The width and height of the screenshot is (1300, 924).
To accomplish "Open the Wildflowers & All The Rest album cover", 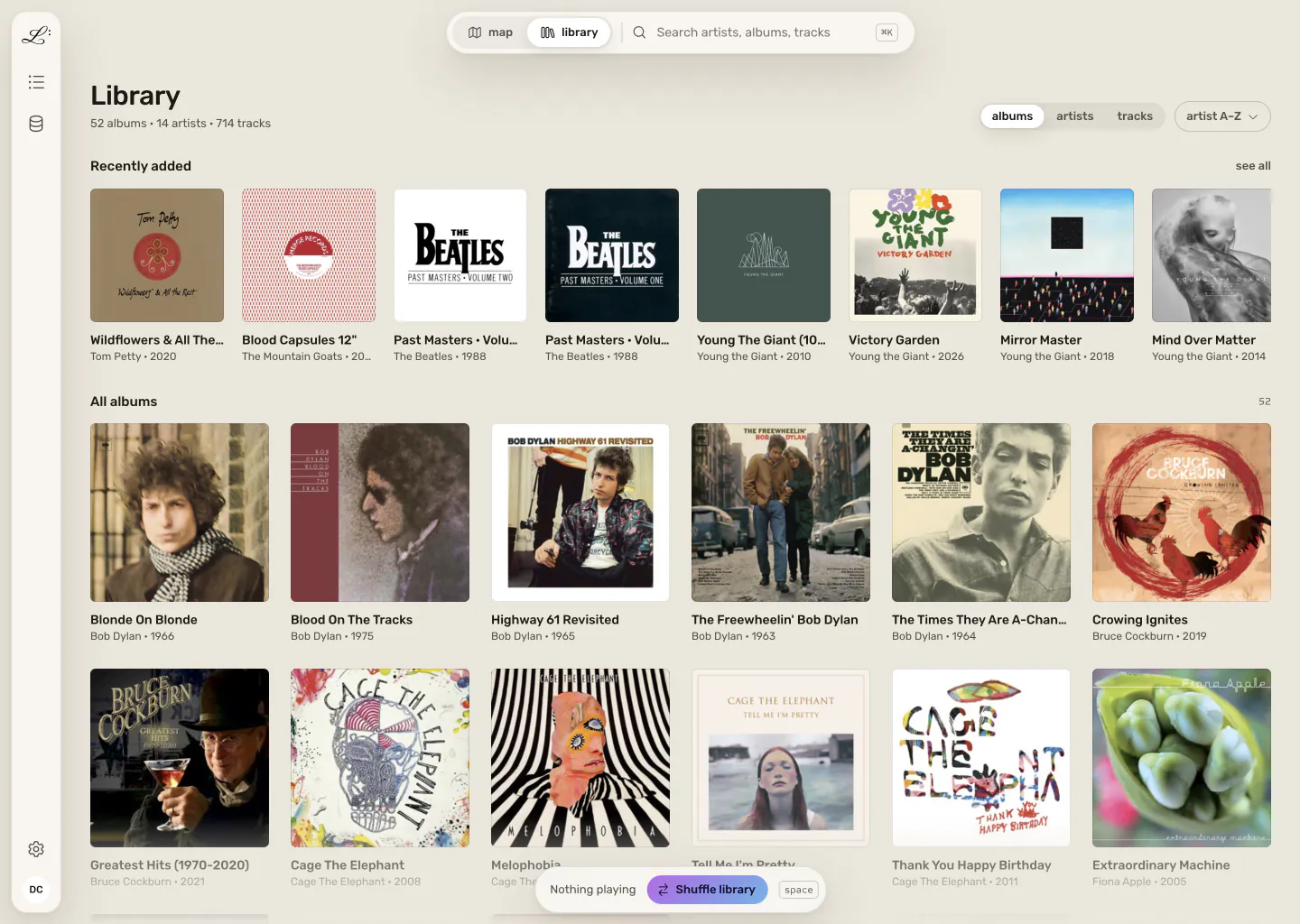I will (x=157, y=255).
